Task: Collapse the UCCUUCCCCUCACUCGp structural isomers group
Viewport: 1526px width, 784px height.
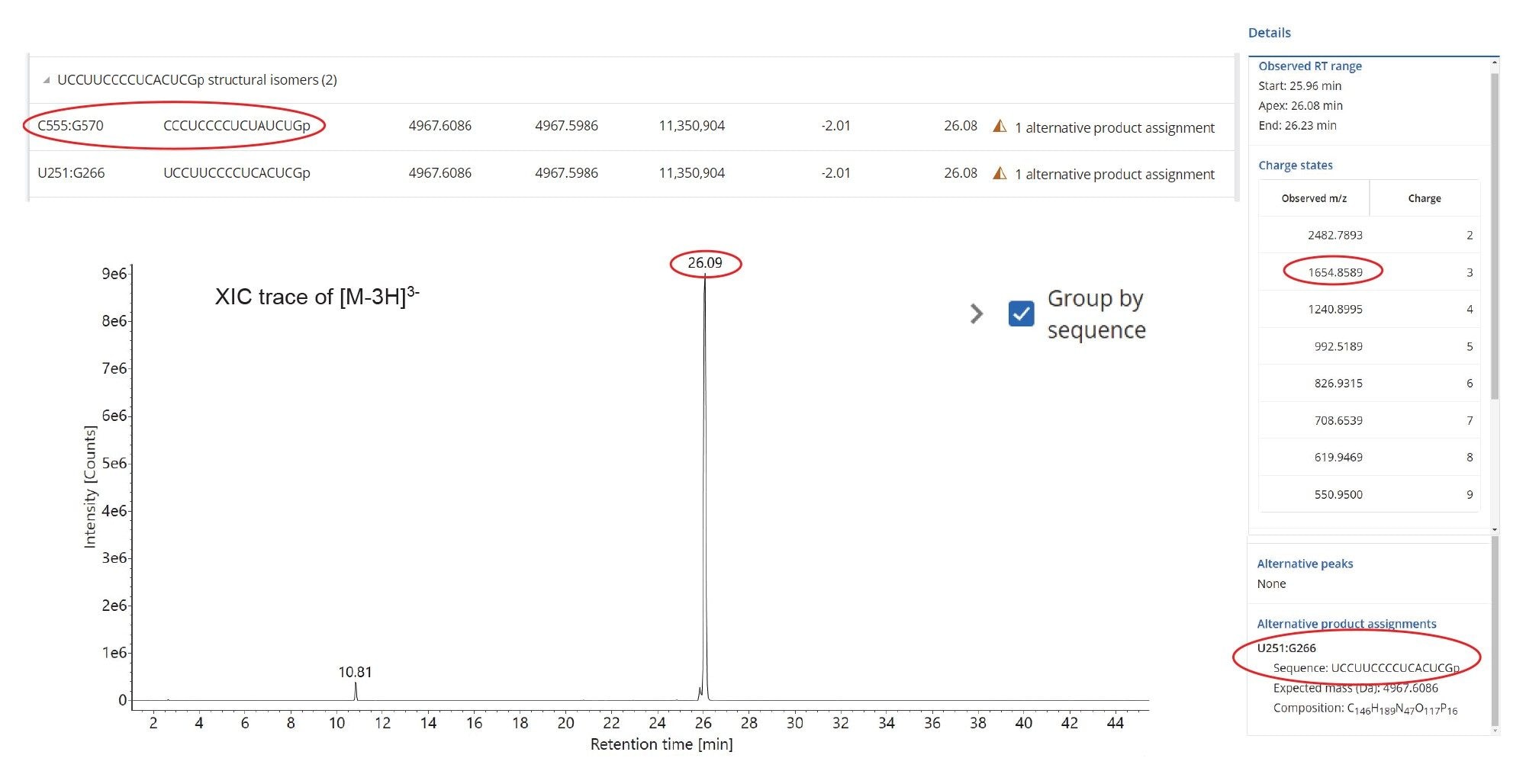Action: (47, 80)
